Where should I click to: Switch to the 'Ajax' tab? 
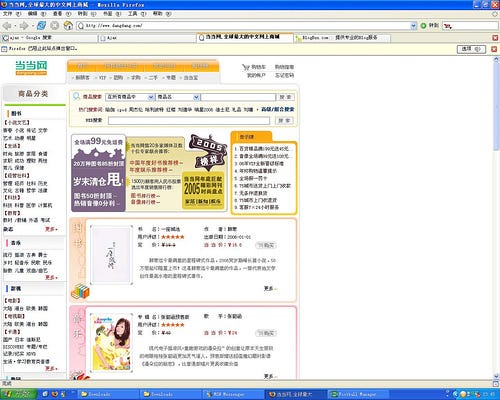coord(147,38)
